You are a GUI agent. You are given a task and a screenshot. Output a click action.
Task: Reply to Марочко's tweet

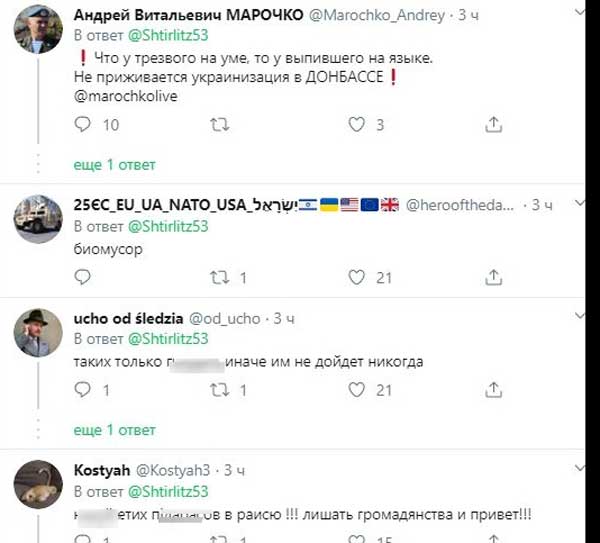click(84, 125)
